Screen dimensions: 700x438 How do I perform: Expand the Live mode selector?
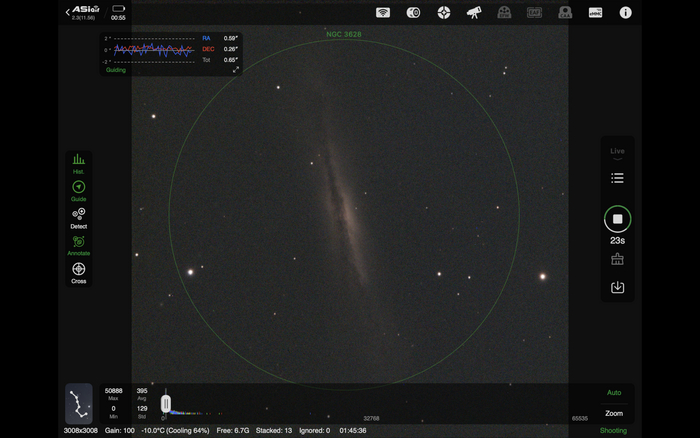[x=617, y=153]
